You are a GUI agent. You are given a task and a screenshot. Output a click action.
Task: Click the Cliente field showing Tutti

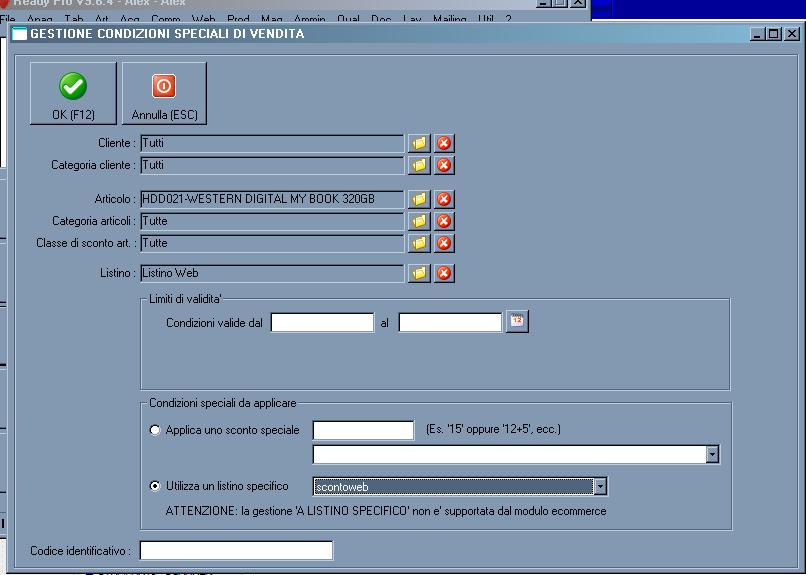pos(272,143)
